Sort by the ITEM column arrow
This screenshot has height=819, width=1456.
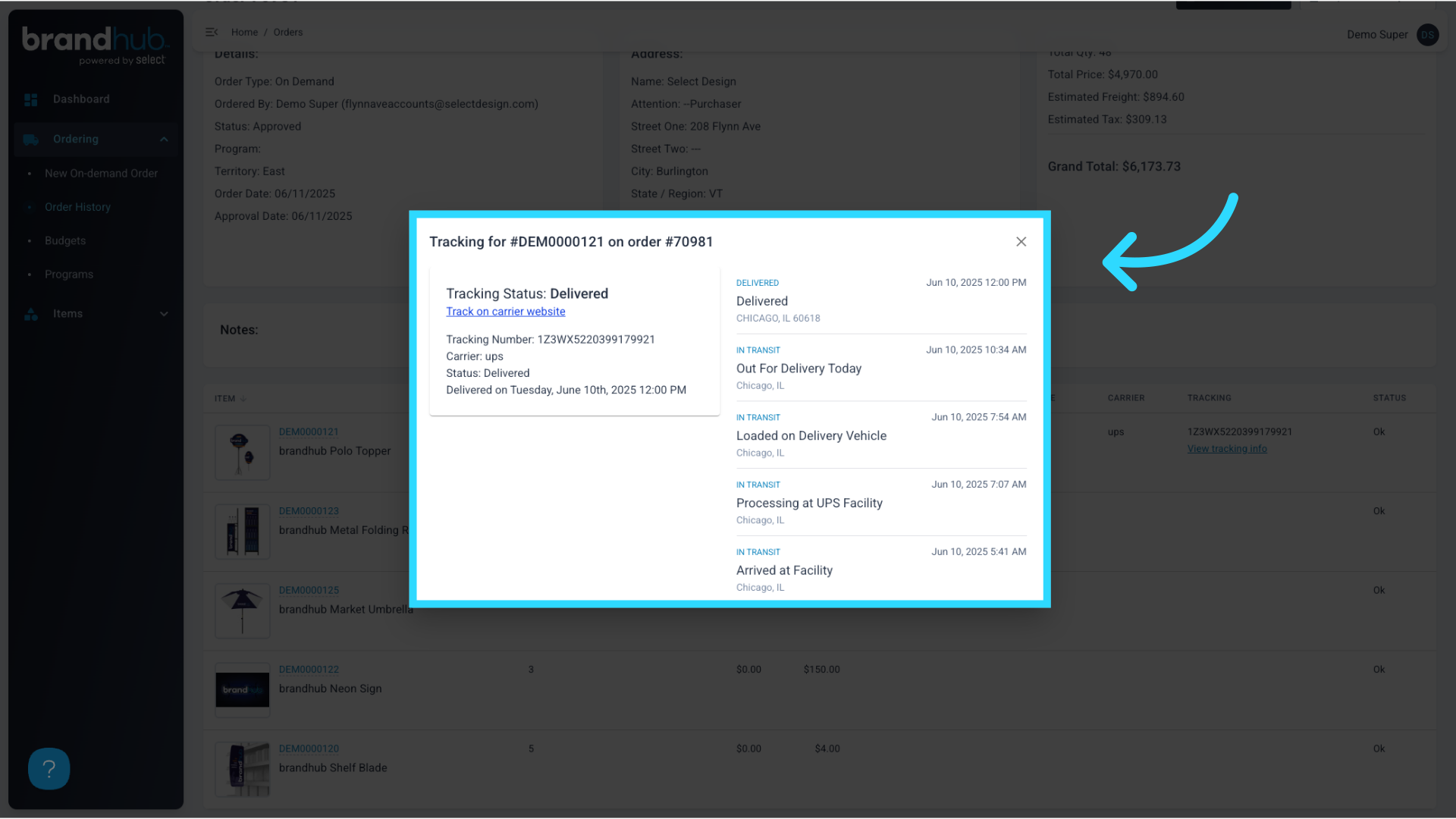tap(242, 398)
